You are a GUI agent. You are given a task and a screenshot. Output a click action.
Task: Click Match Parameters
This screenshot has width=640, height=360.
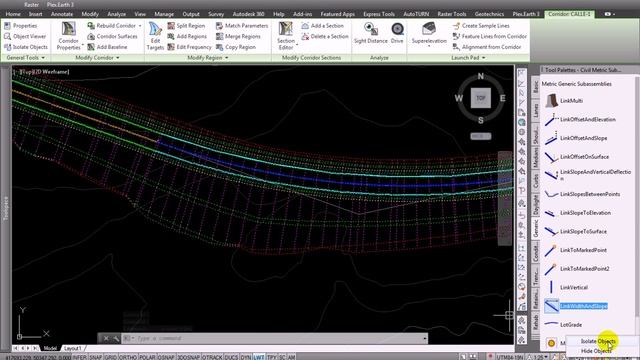click(x=242, y=26)
